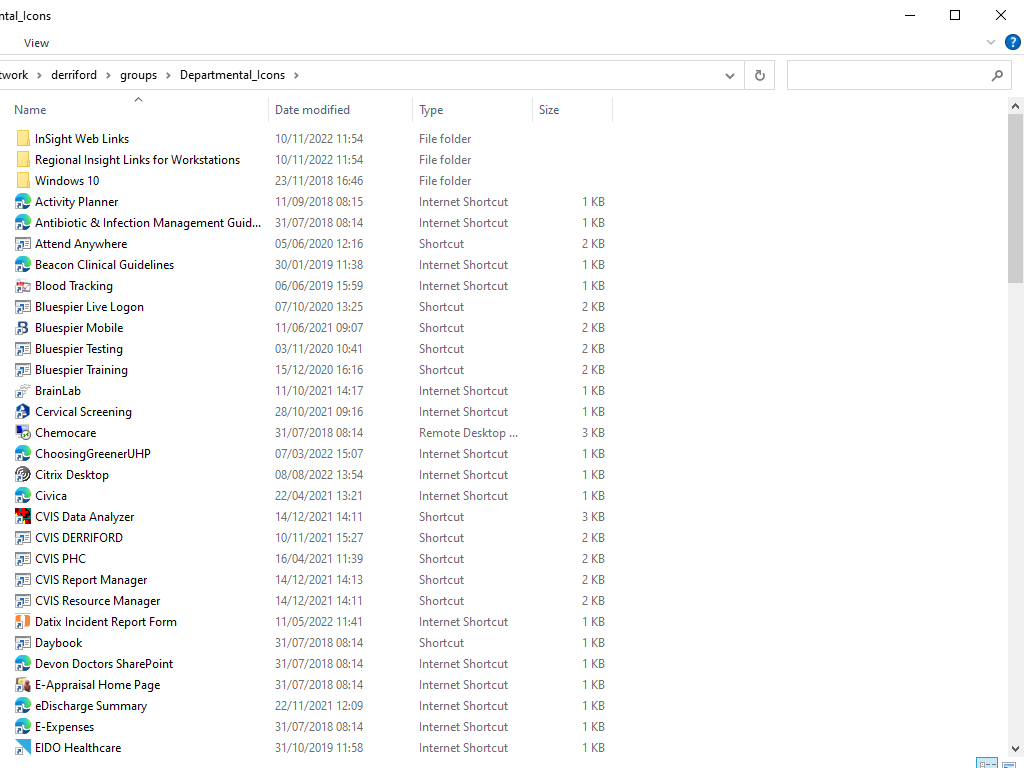This screenshot has height=768, width=1024.
Task: Open the View ribbon tab
Action: (37, 43)
